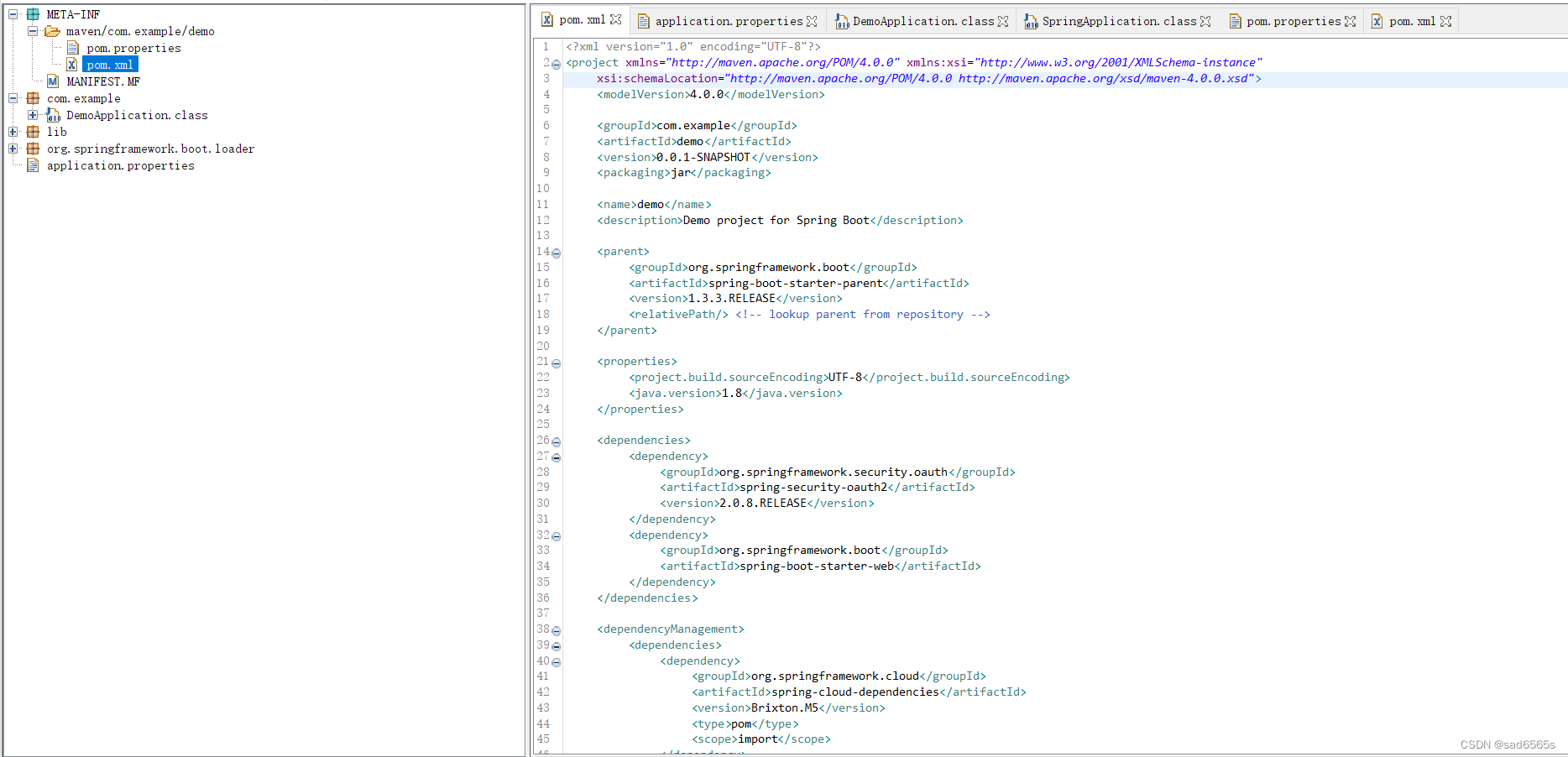
Task: Click the file icon on pom.properties tab
Action: [x=1236, y=21]
